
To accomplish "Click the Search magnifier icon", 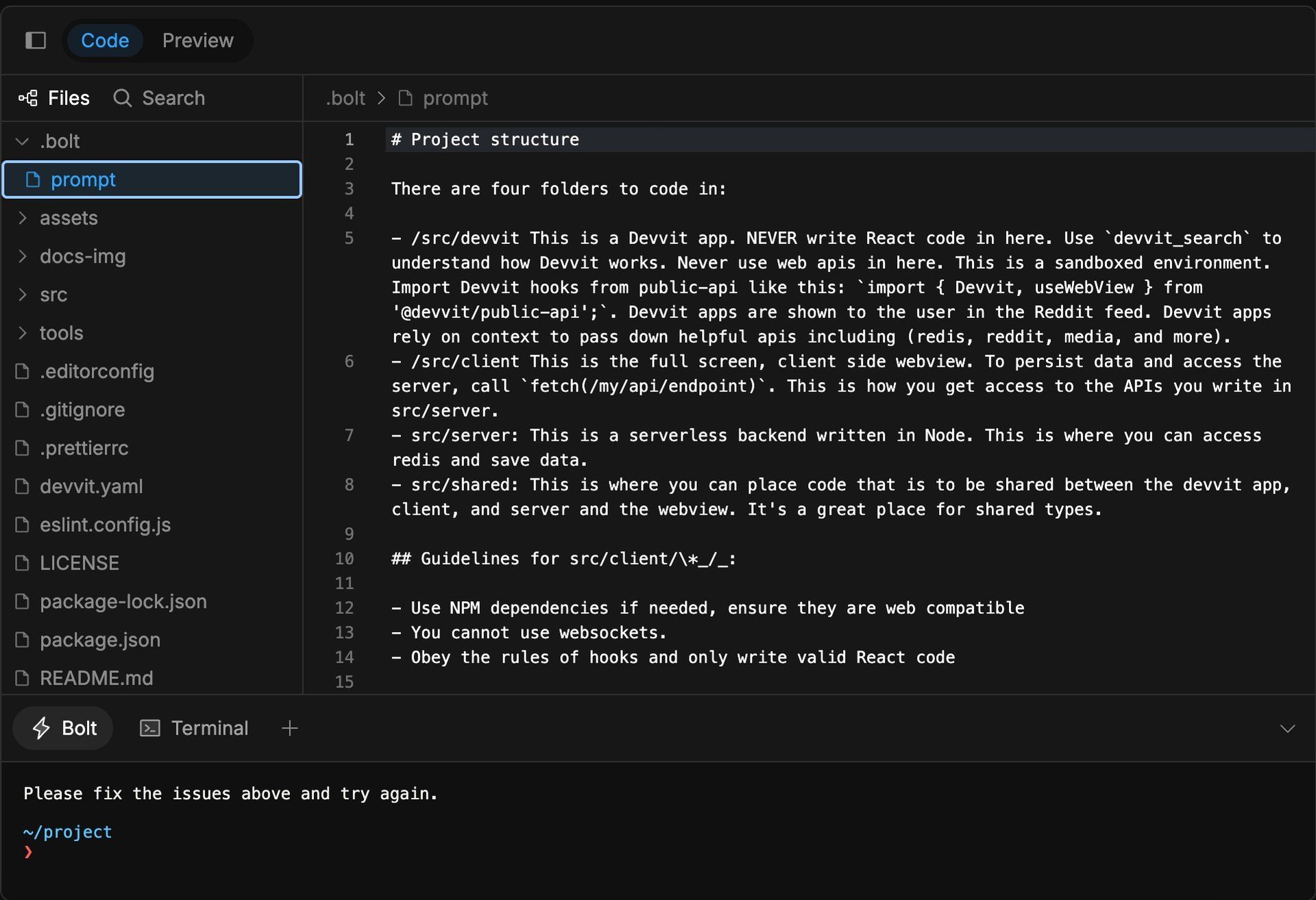I will click(123, 98).
